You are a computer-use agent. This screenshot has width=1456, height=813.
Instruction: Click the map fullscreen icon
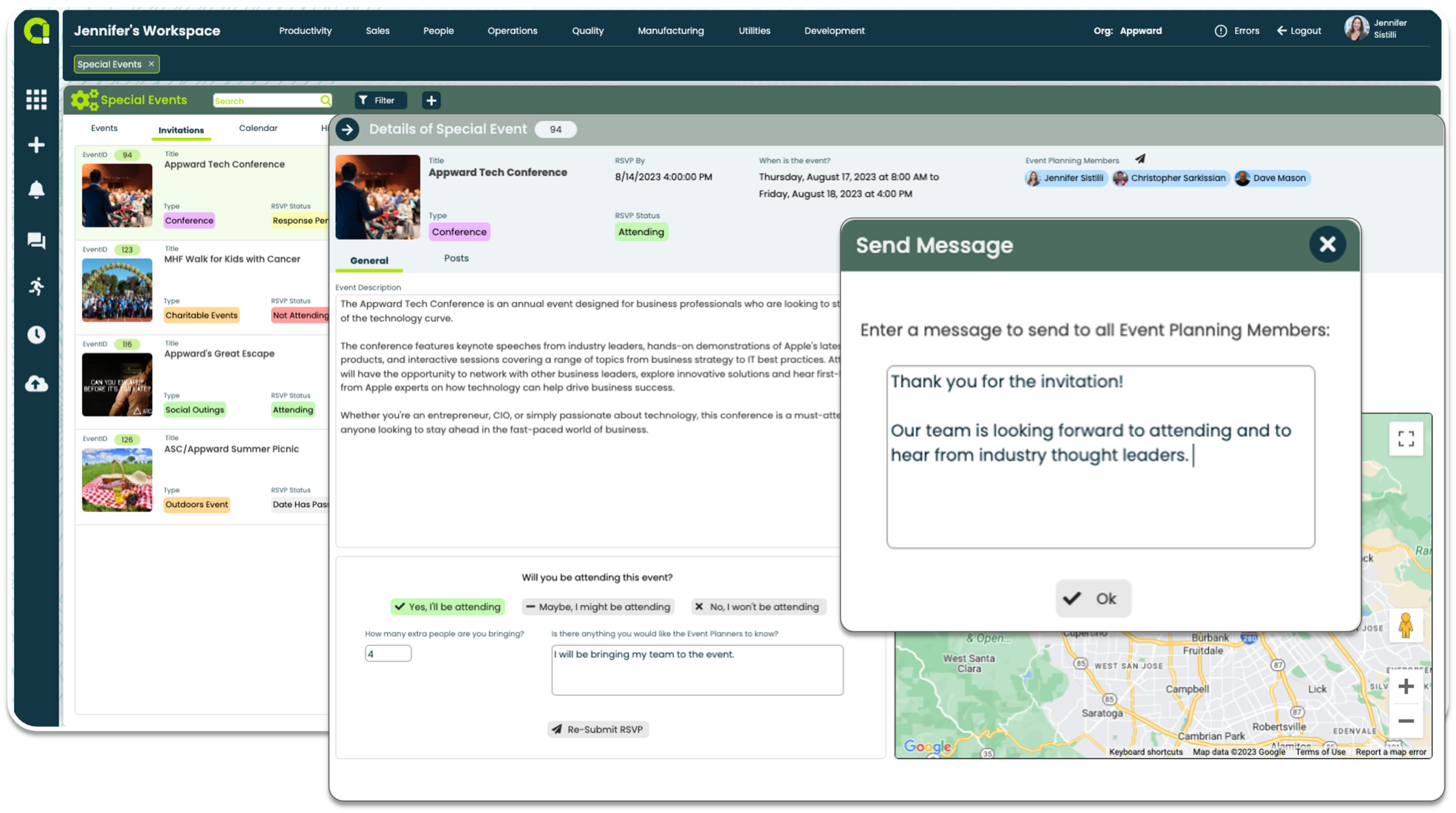pyautogui.click(x=1405, y=438)
